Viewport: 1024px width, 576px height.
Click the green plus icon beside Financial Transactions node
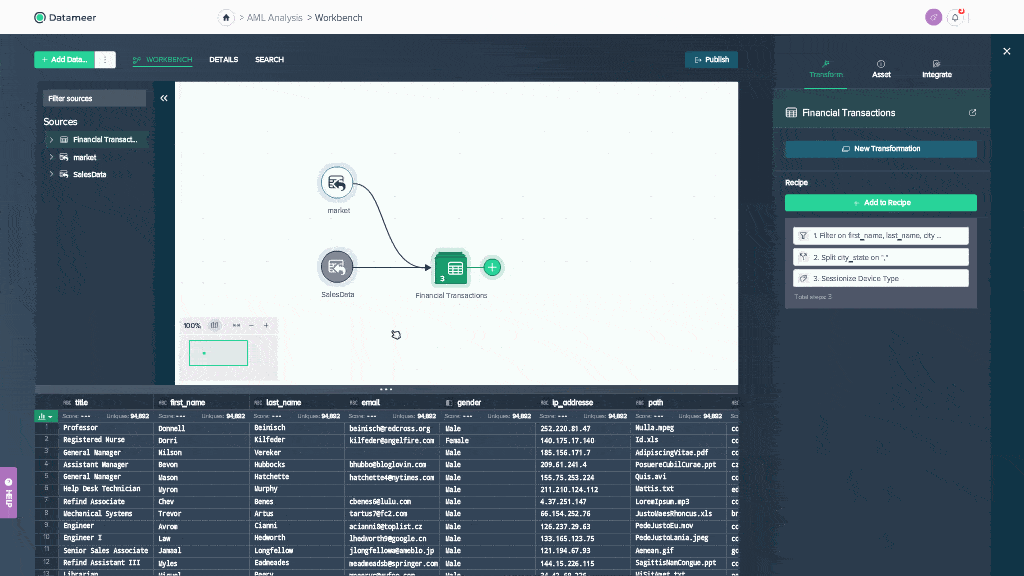click(491, 267)
